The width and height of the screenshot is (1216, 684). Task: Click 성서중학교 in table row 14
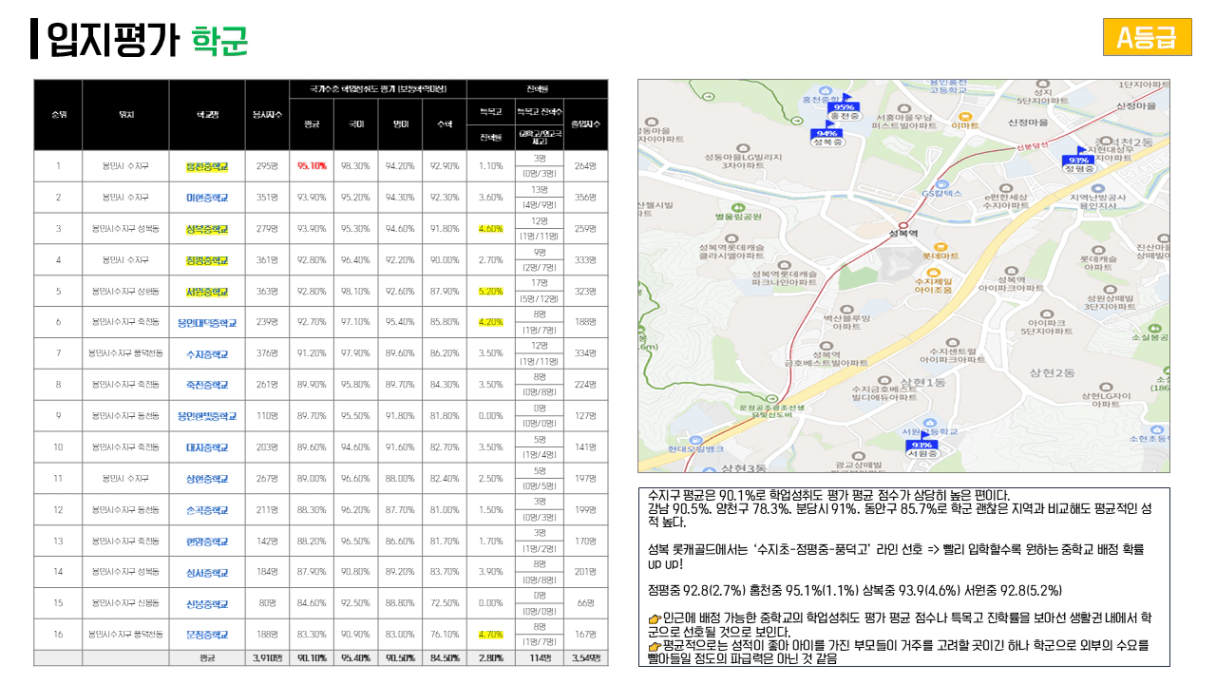207,572
